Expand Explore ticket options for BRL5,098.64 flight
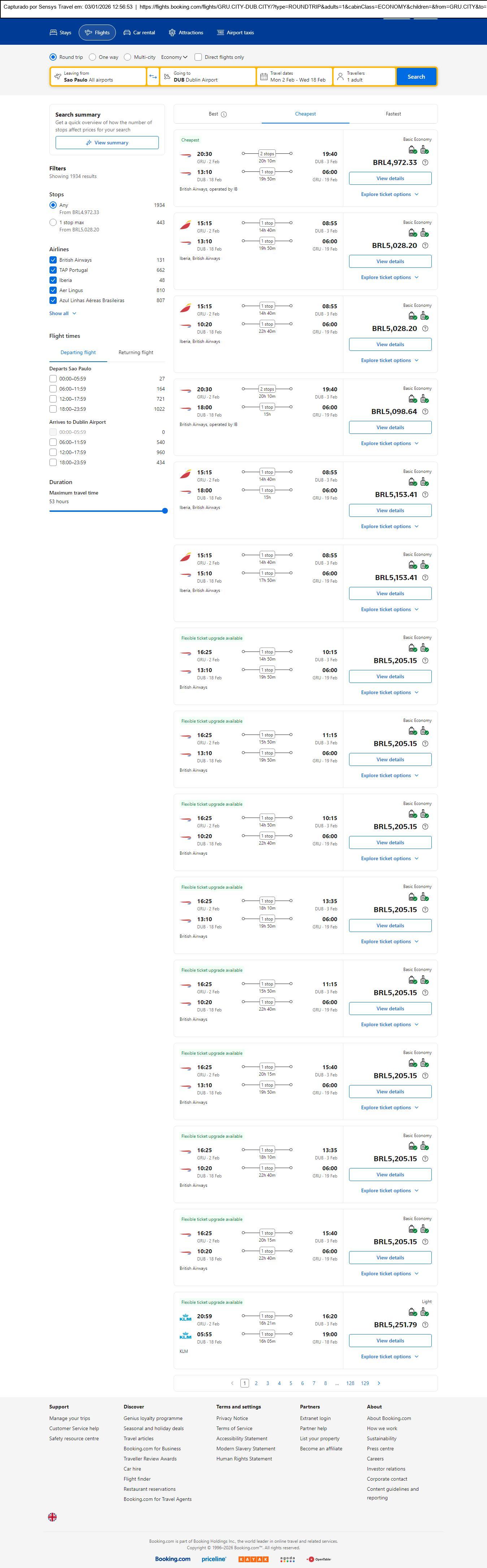 (390, 443)
